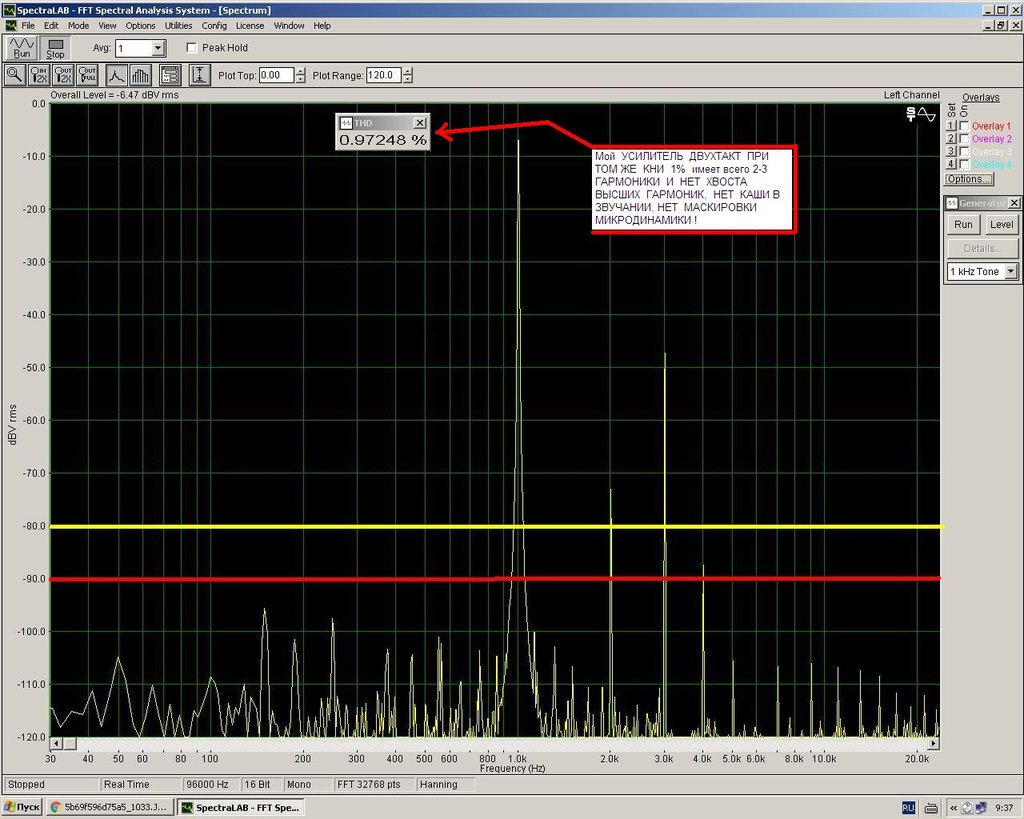
Task: Click the SpectraLAB icon in the menu bar
Action: 11,25
